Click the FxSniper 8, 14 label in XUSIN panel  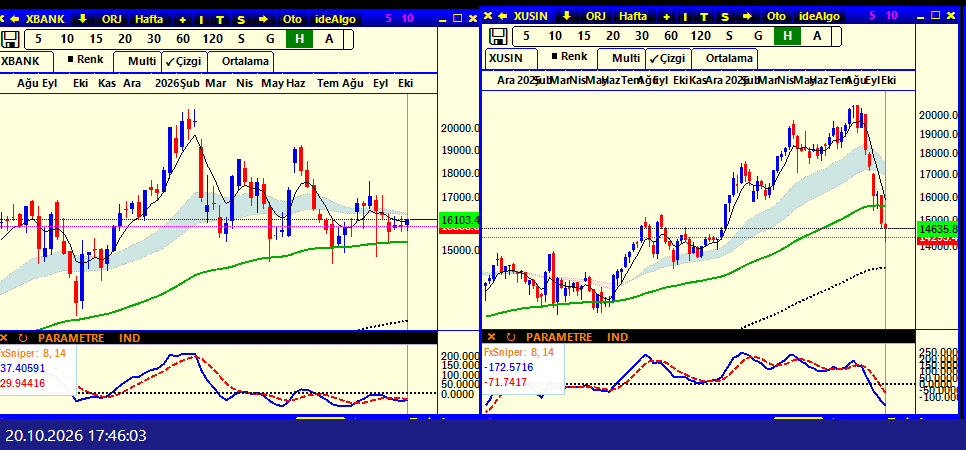point(519,353)
